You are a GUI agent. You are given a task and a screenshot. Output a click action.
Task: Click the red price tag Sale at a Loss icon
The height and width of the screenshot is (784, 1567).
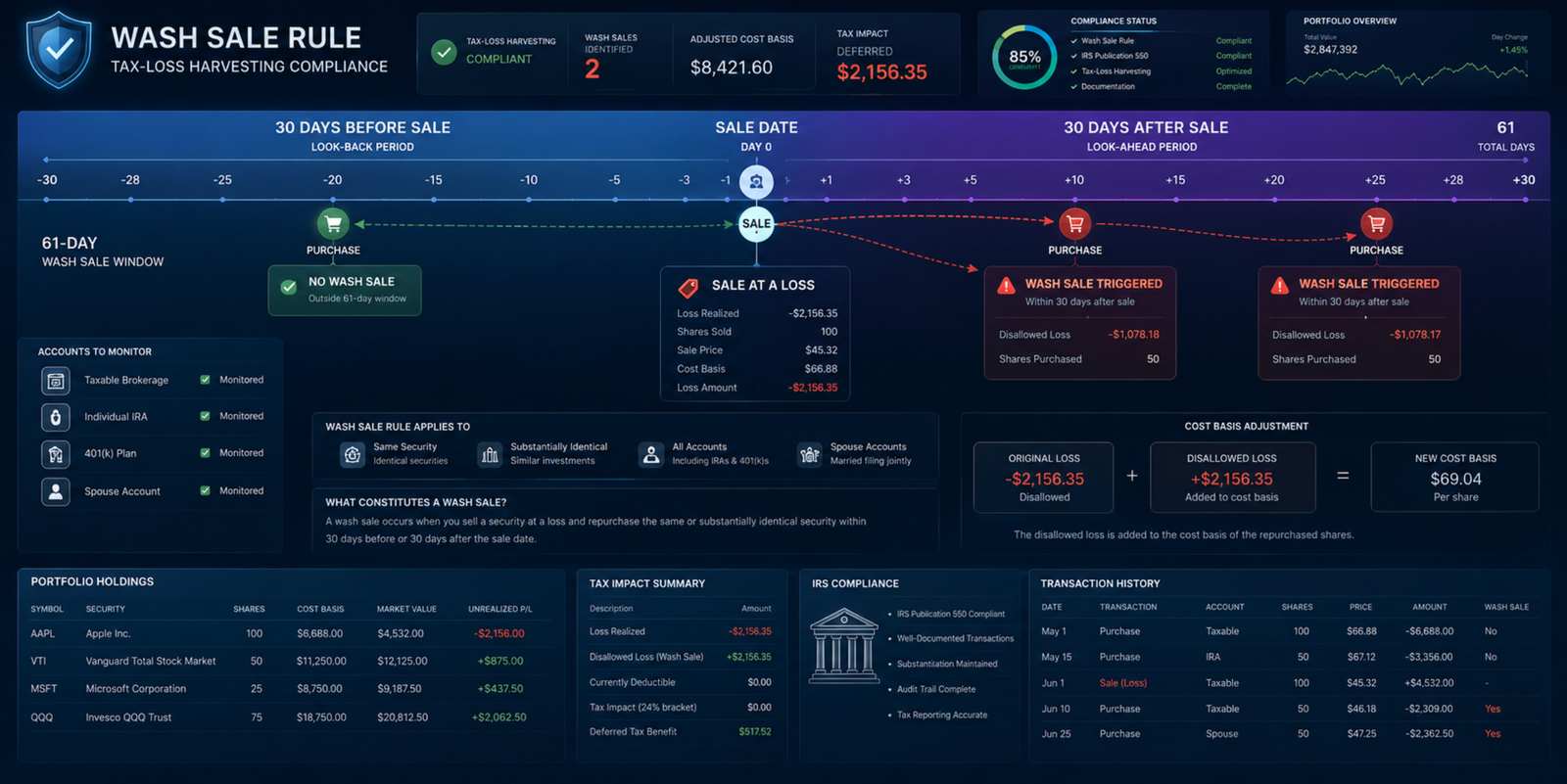click(689, 287)
